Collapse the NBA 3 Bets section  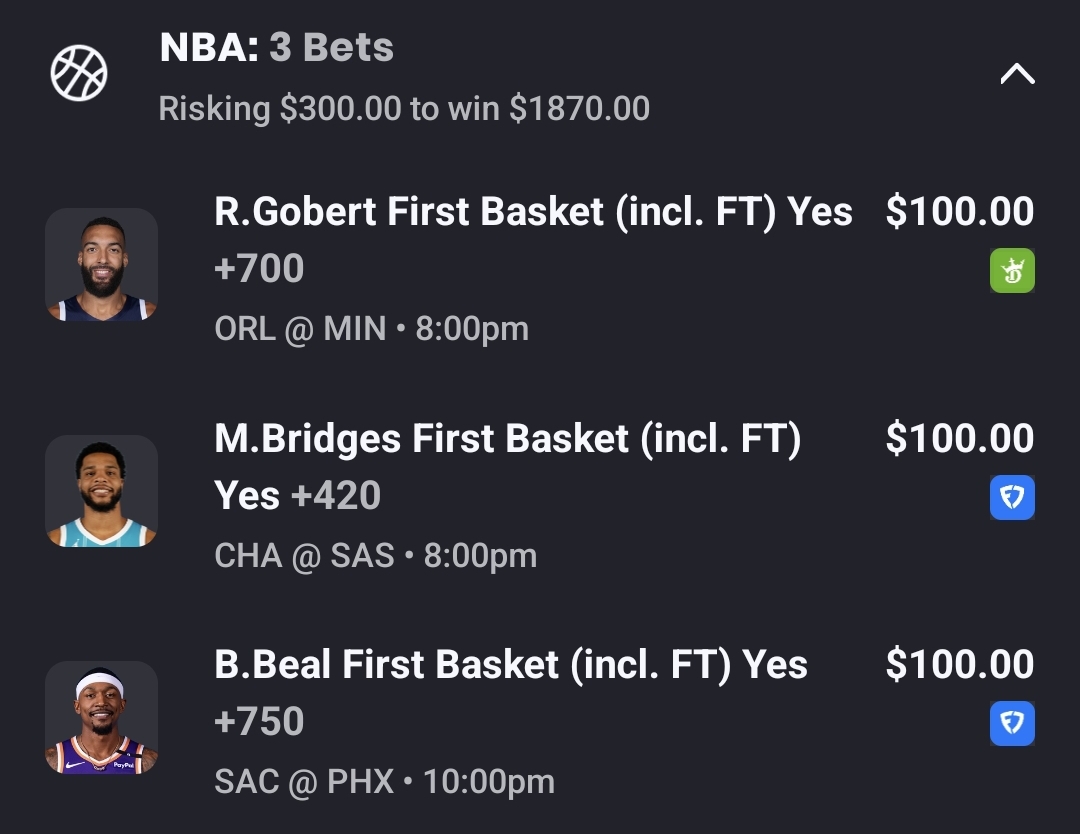coord(1017,74)
